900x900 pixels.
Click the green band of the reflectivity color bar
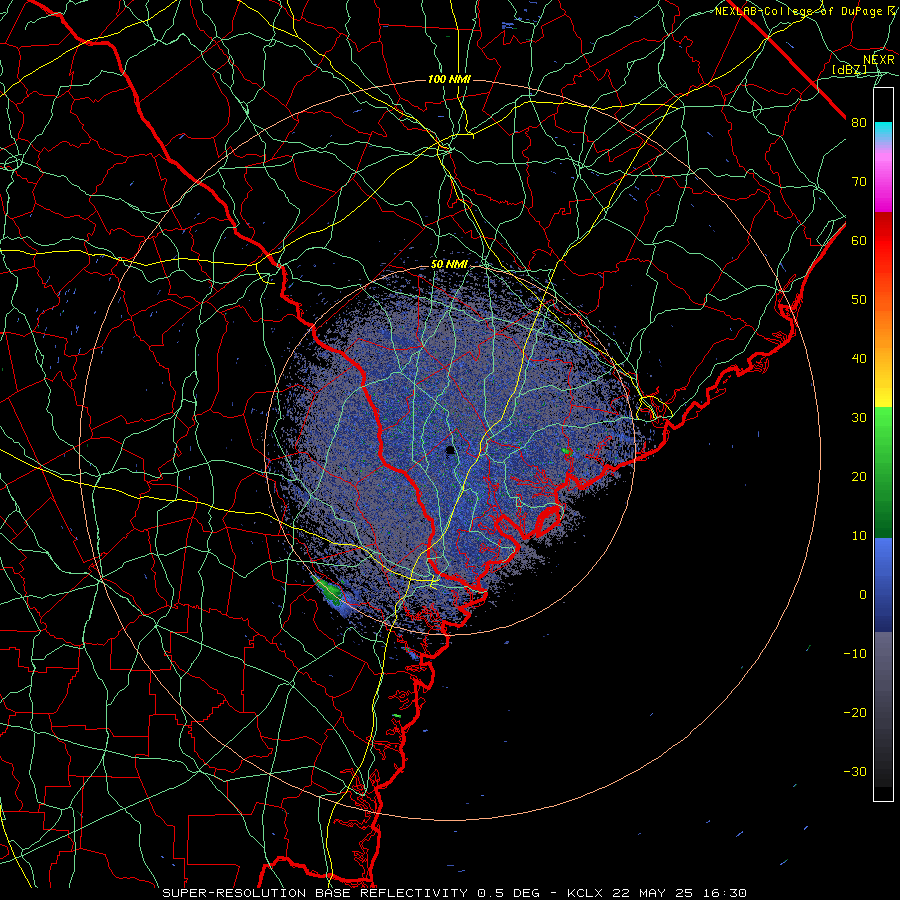click(883, 472)
